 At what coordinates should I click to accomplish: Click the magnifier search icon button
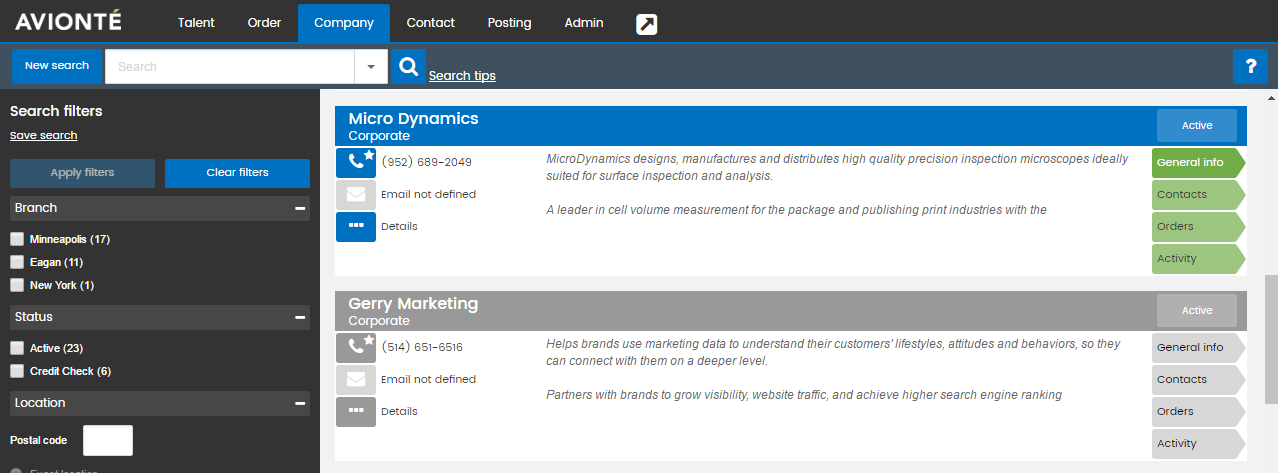[408, 67]
